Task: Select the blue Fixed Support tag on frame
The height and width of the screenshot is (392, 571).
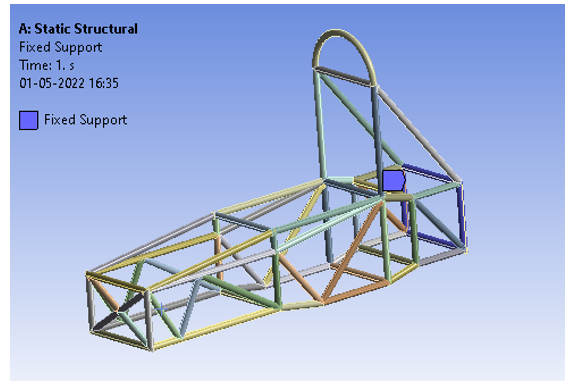Action: click(393, 180)
